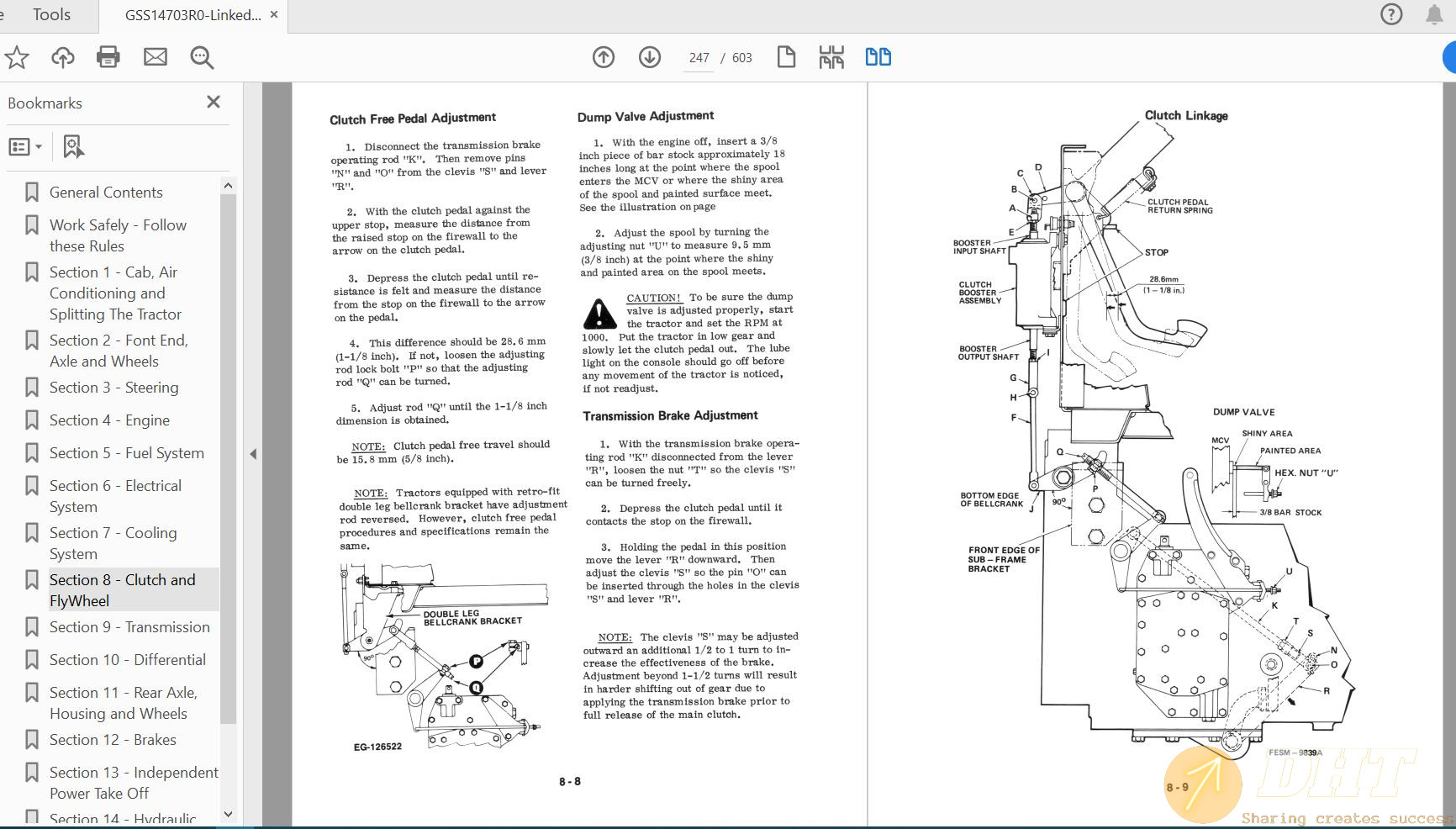Screen dimensions: 1456x829
Task: Switch to the GSS14703R0-Linked document tab
Action: click(193, 15)
